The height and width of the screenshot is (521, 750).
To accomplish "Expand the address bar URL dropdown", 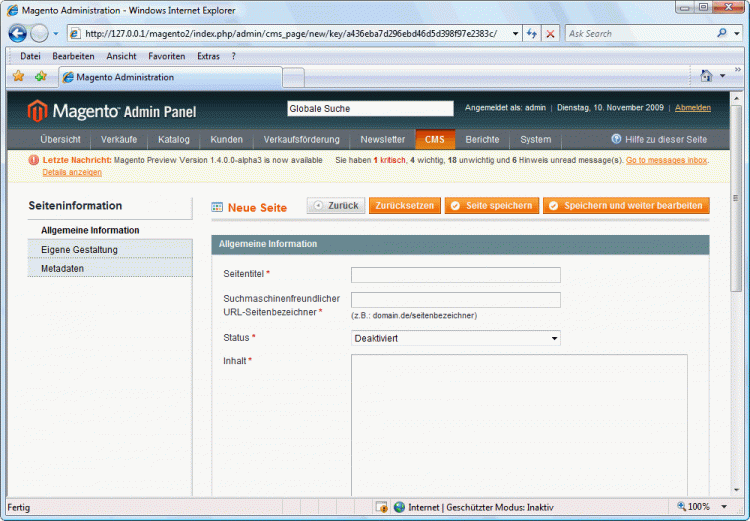I will coord(515,33).
